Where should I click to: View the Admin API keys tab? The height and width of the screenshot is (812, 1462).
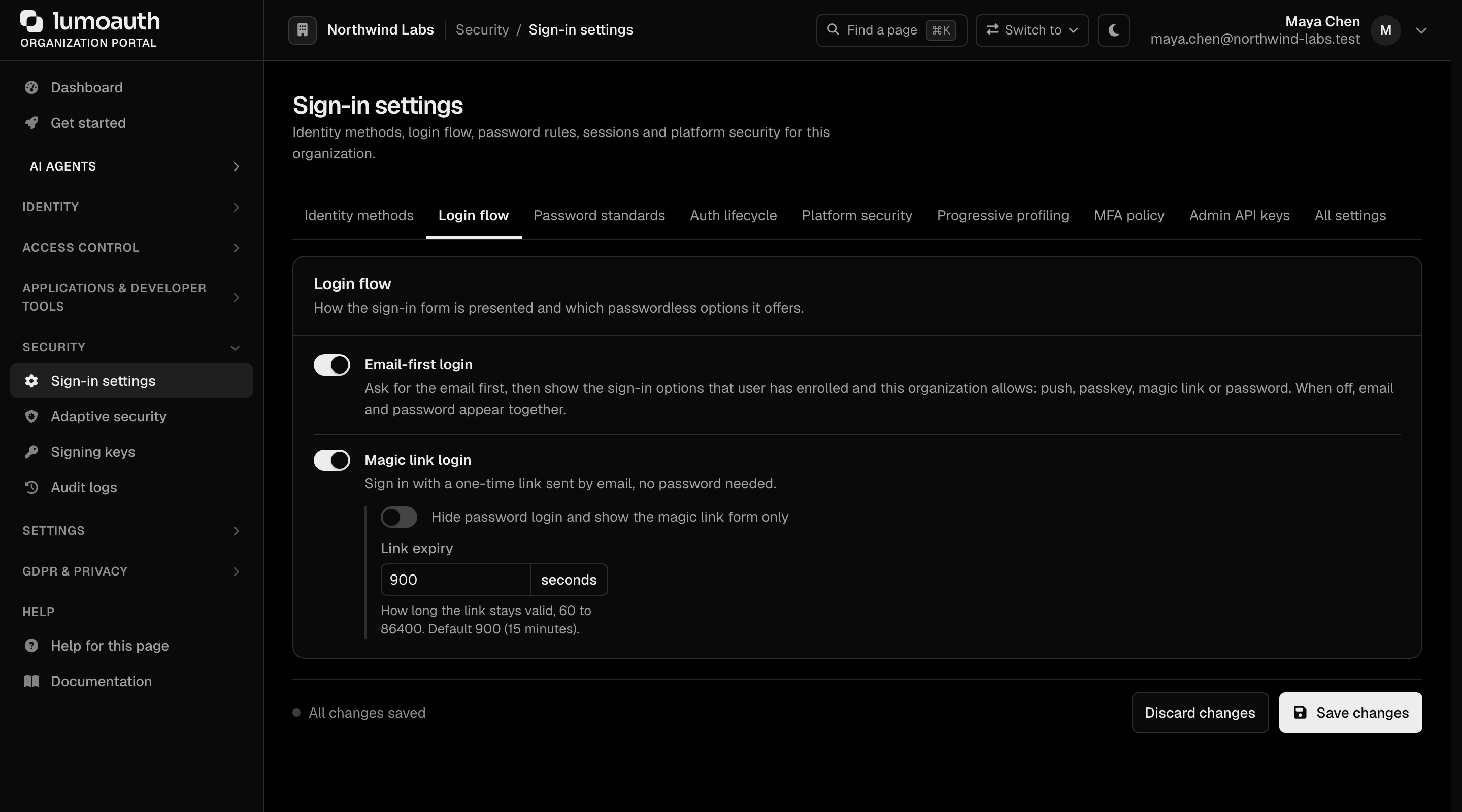(1239, 216)
